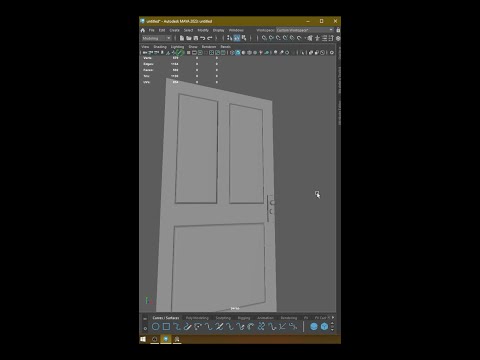Open the viewport Shading panel menu

pyautogui.click(x=160, y=47)
